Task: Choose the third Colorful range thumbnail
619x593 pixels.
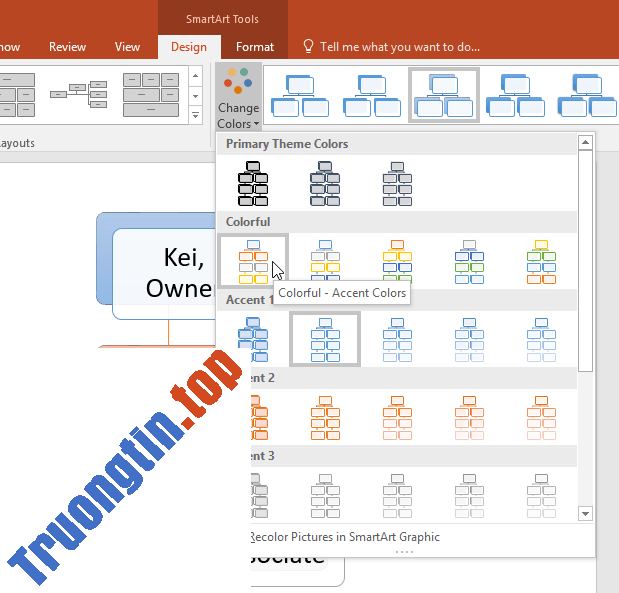Action: tap(397, 261)
